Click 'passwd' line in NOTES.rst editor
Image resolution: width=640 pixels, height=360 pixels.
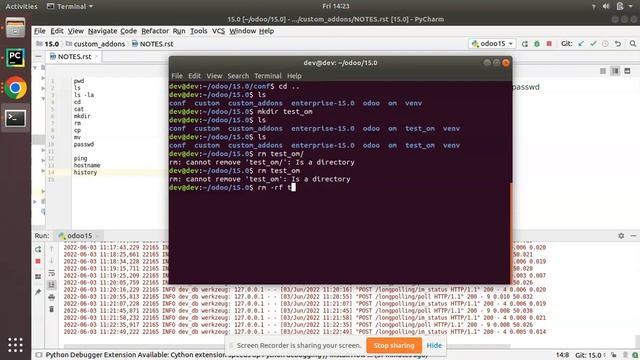tap(83, 144)
